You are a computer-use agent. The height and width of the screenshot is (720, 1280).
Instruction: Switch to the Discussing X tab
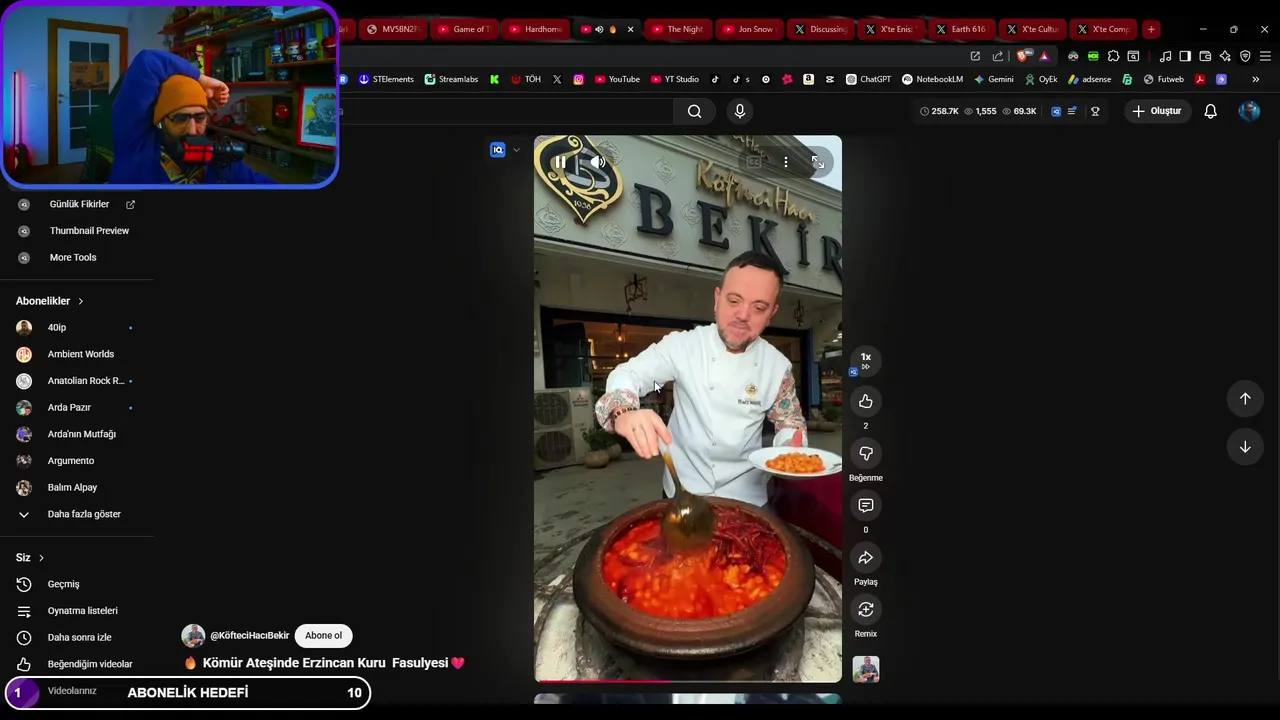(821, 29)
